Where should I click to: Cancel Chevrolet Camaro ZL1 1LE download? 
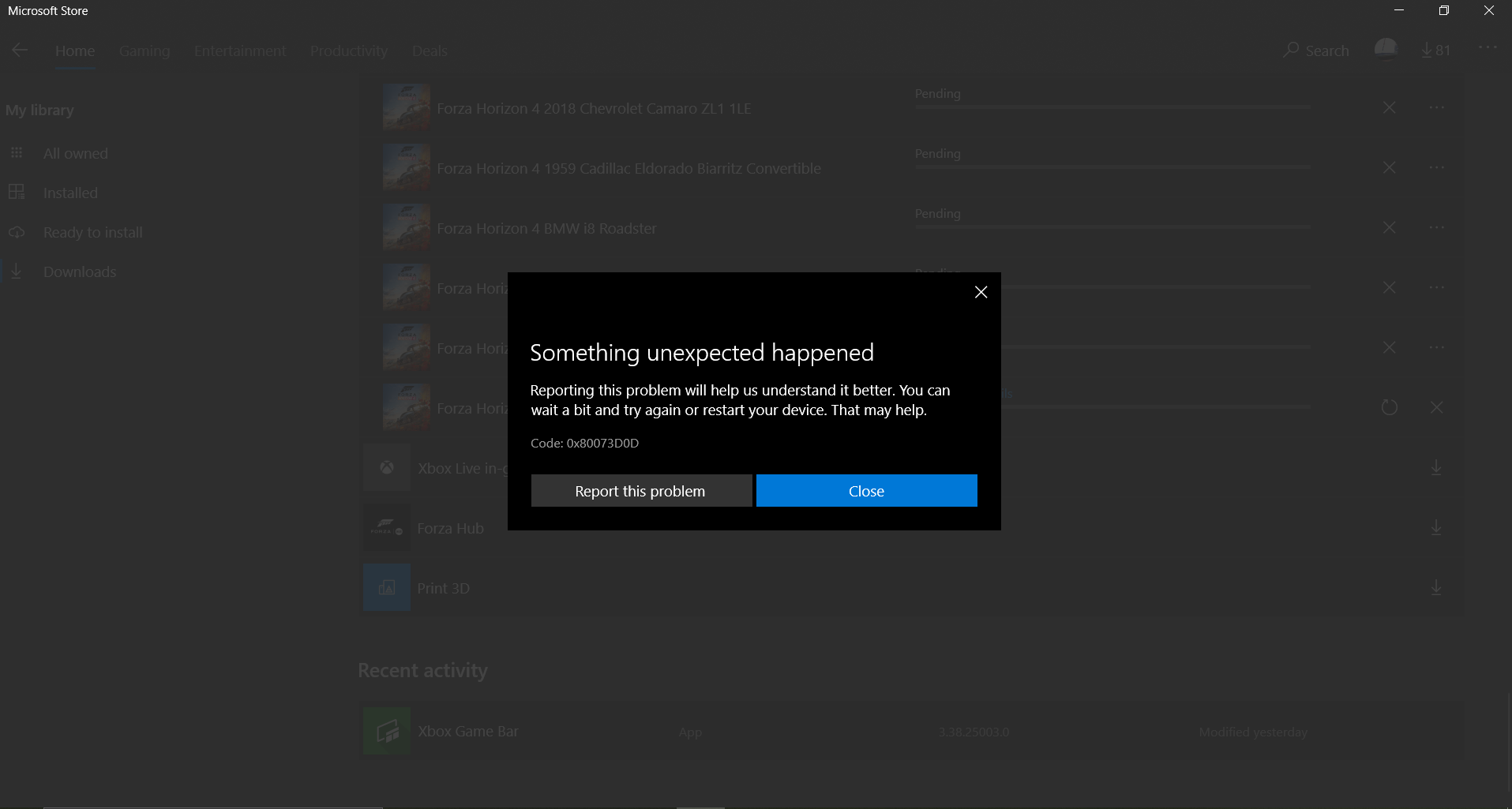[1390, 107]
